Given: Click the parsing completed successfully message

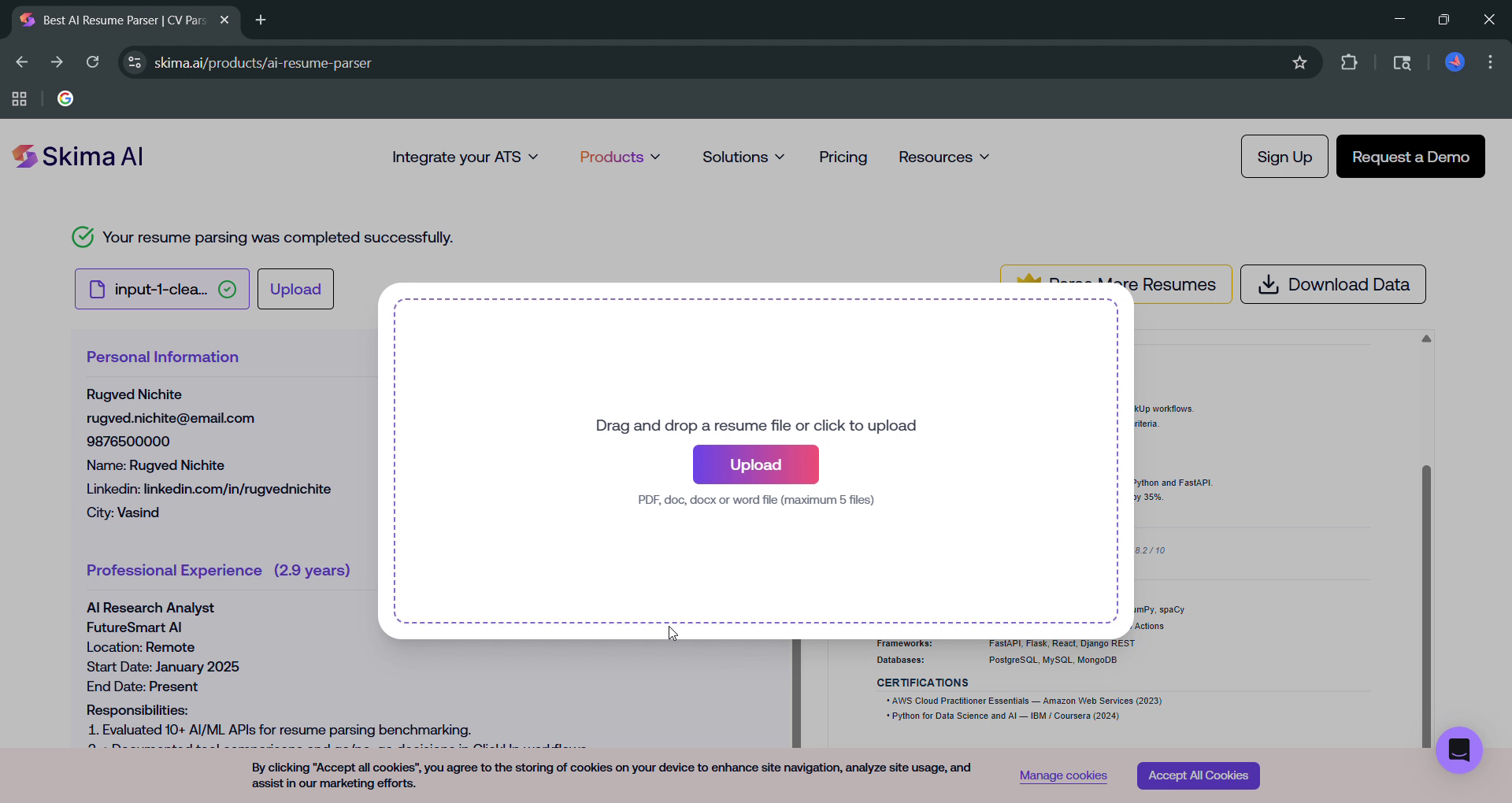Looking at the screenshot, I should 277,237.
